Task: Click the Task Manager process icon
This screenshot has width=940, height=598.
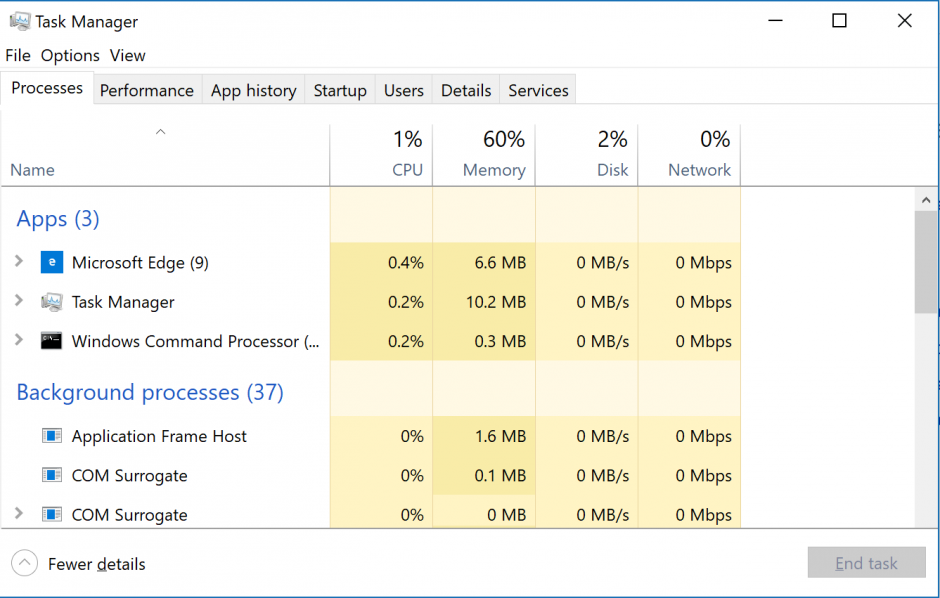Action: (51, 302)
